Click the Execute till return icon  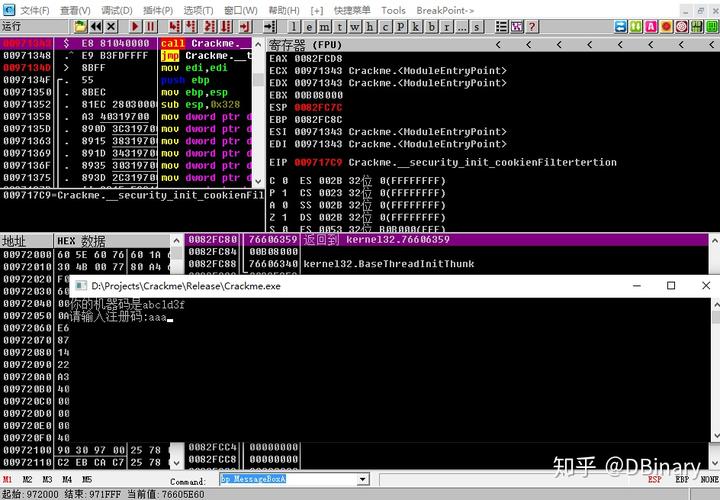(245, 27)
